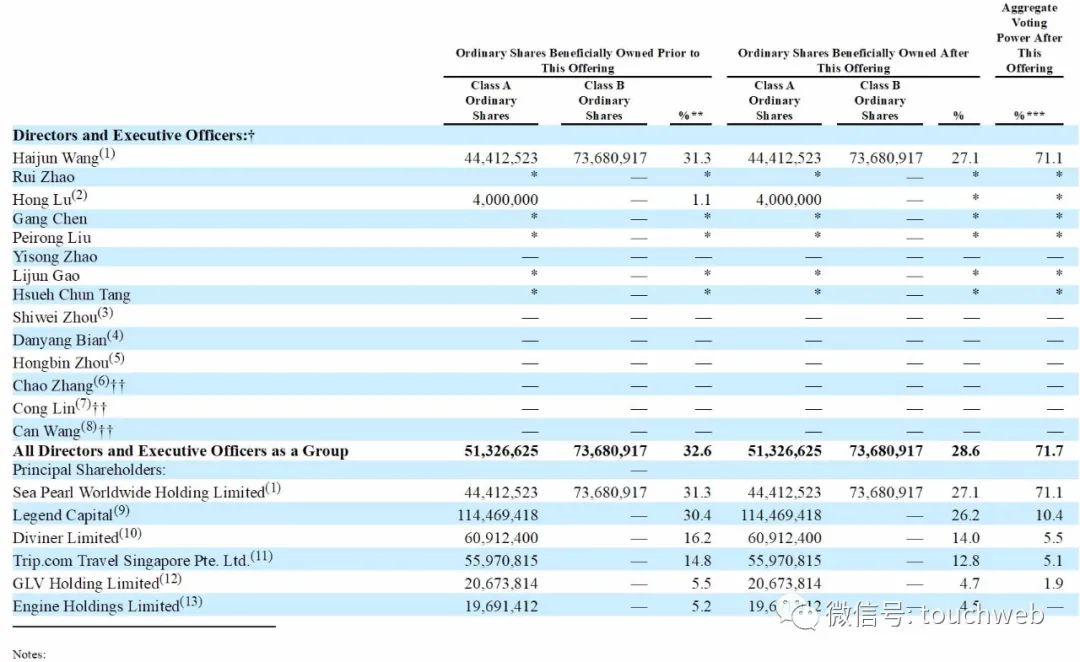Select the Chao Zhang name
Image resolution: width=1080 pixels, height=662 pixels.
[52, 386]
